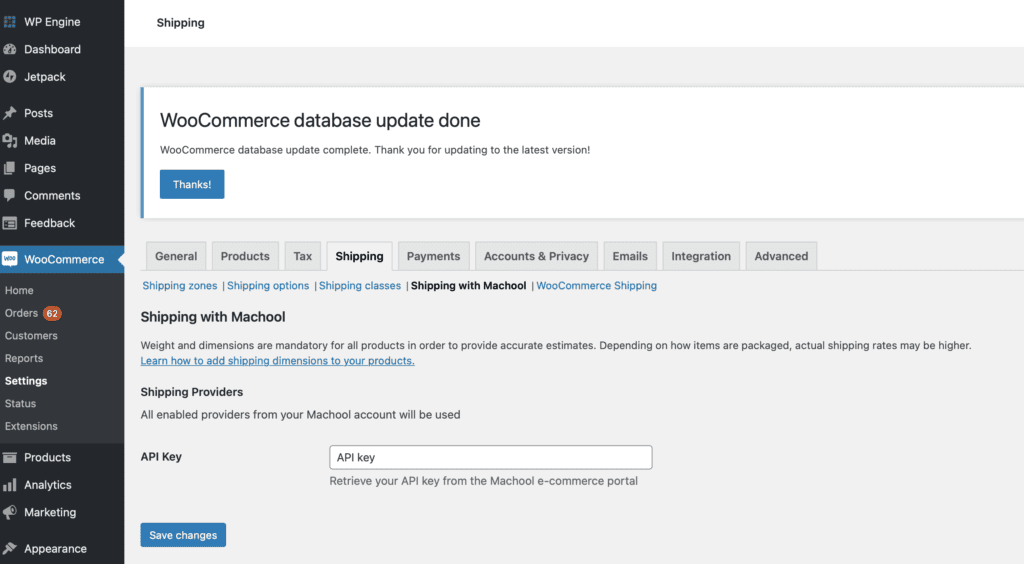Go to WooCommerce Home submenu

19,290
